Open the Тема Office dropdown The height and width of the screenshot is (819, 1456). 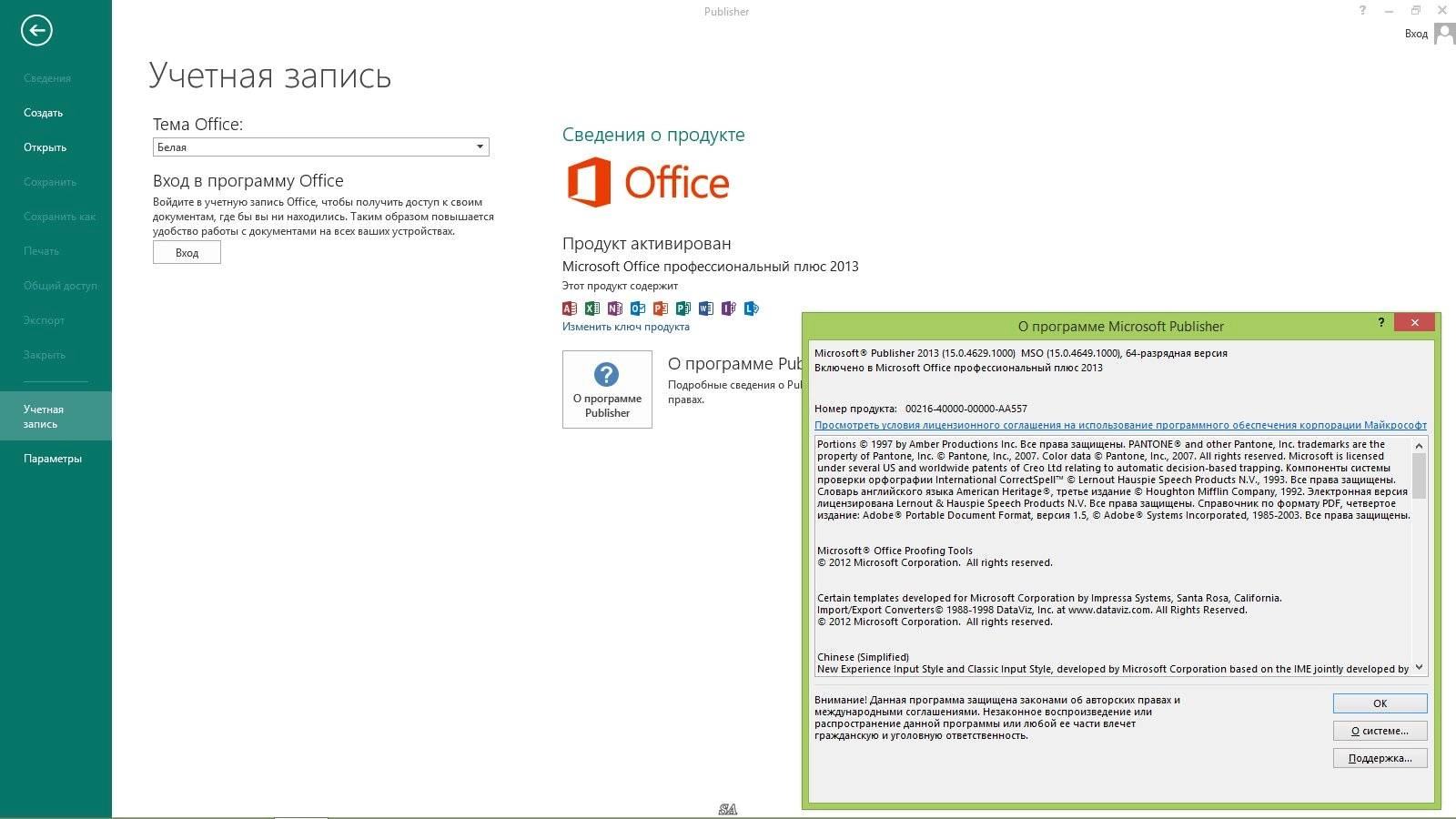click(x=321, y=147)
